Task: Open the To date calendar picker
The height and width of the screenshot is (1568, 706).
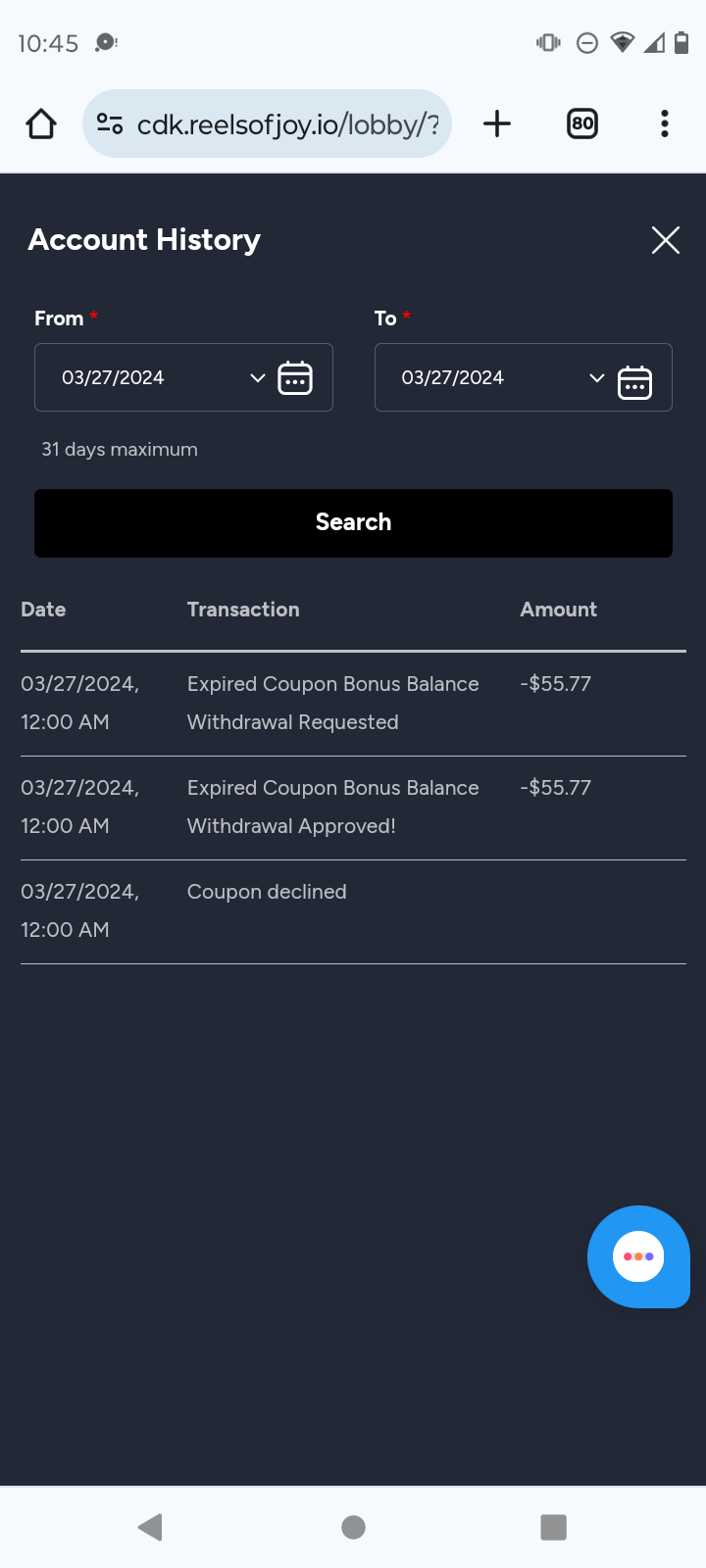Action: point(634,382)
